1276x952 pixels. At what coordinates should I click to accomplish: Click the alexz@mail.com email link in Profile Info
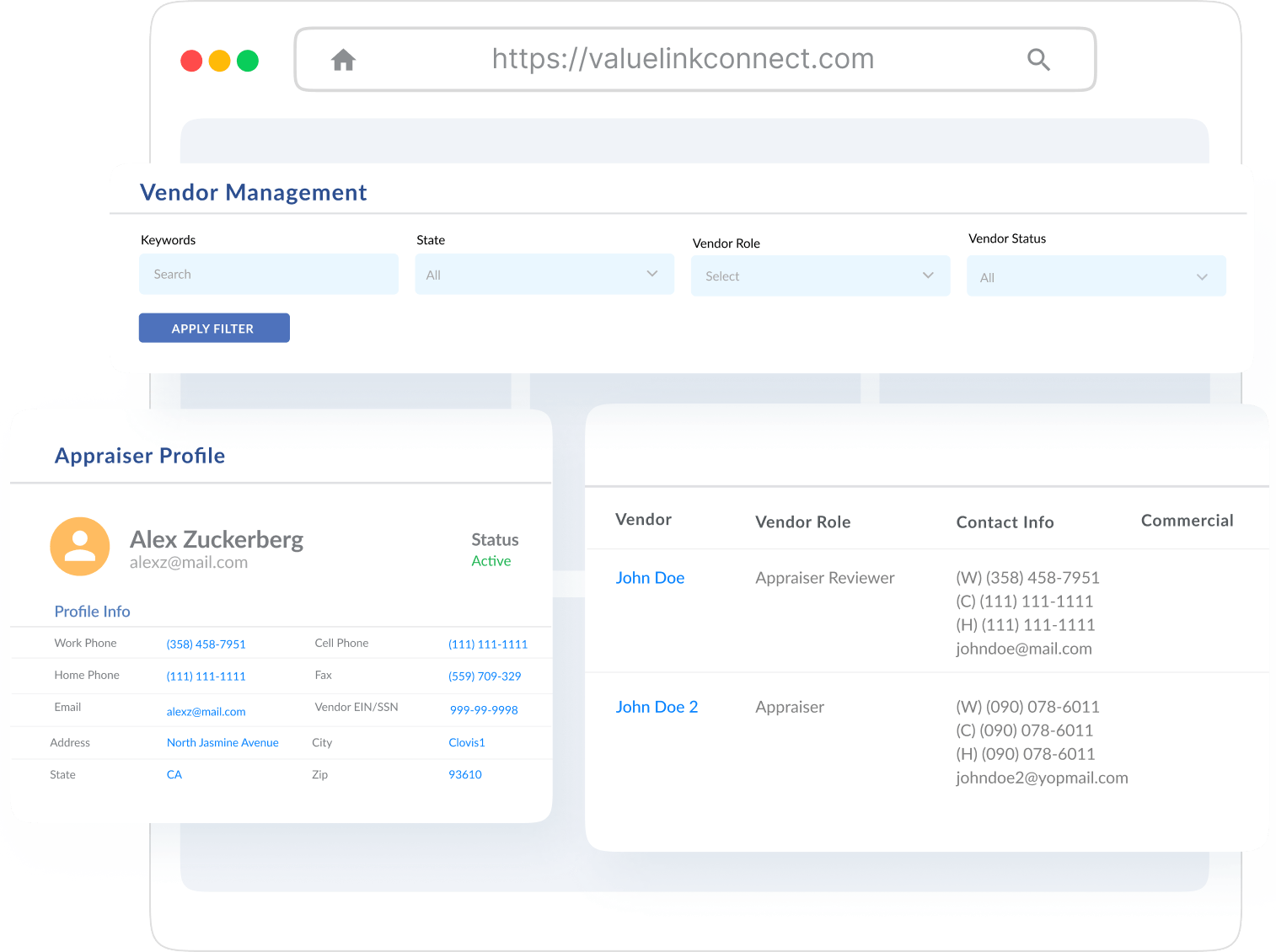(x=206, y=712)
